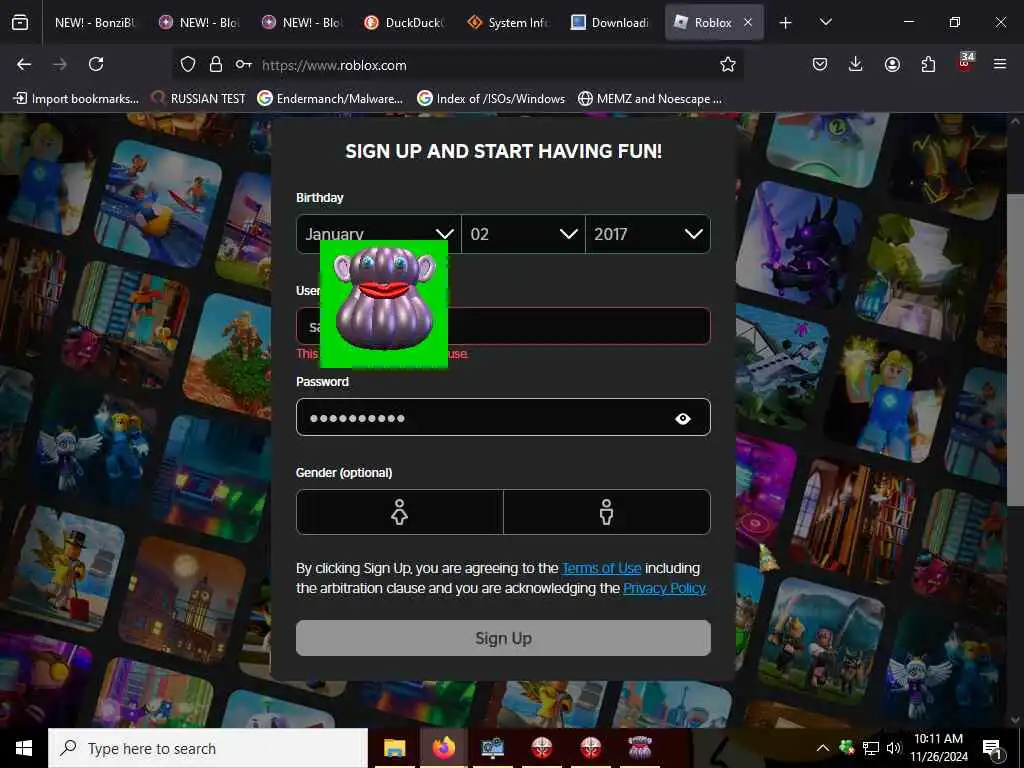Open the Endermanch/Malware bookmark

coord(330,99)
